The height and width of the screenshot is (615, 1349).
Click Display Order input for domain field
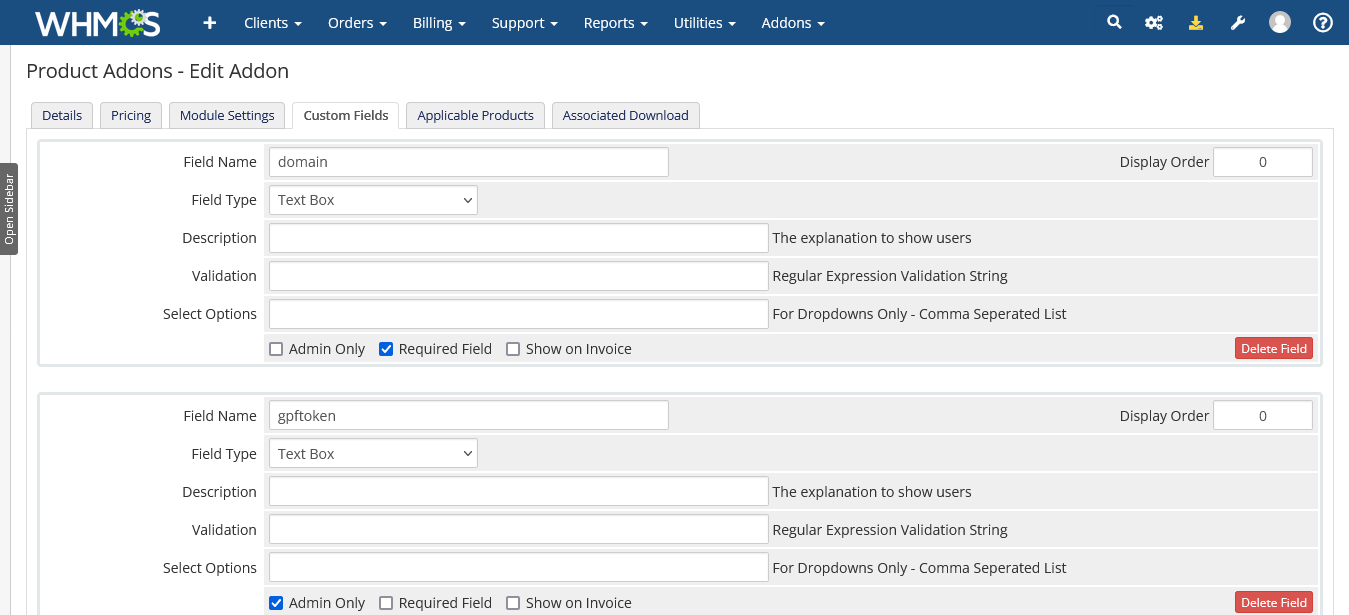click(1263, 162)
